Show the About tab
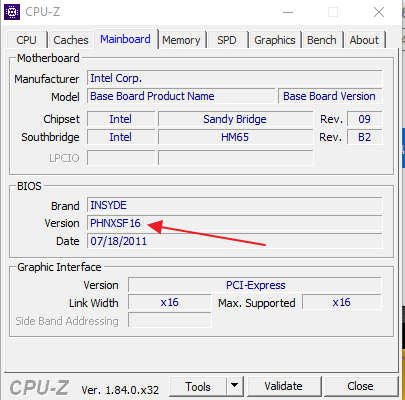This screenshot has height=400, width=405. click(364, 40)
